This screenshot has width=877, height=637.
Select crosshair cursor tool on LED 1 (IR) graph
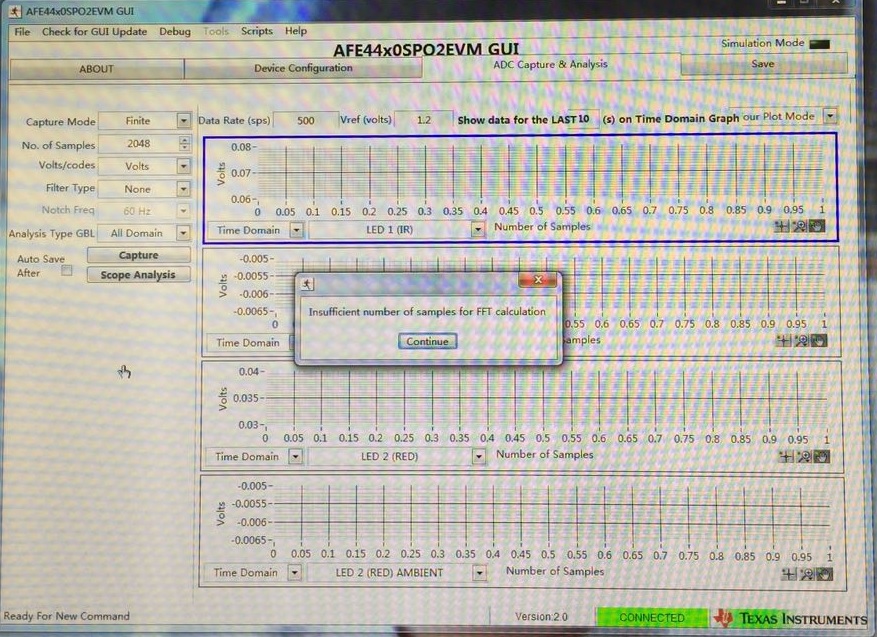(782, 227)
